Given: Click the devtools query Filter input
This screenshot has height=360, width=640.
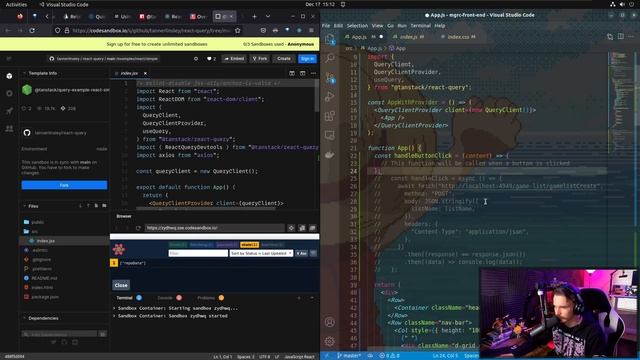Looking at the screenshot, I should click(x=198, y=253).
